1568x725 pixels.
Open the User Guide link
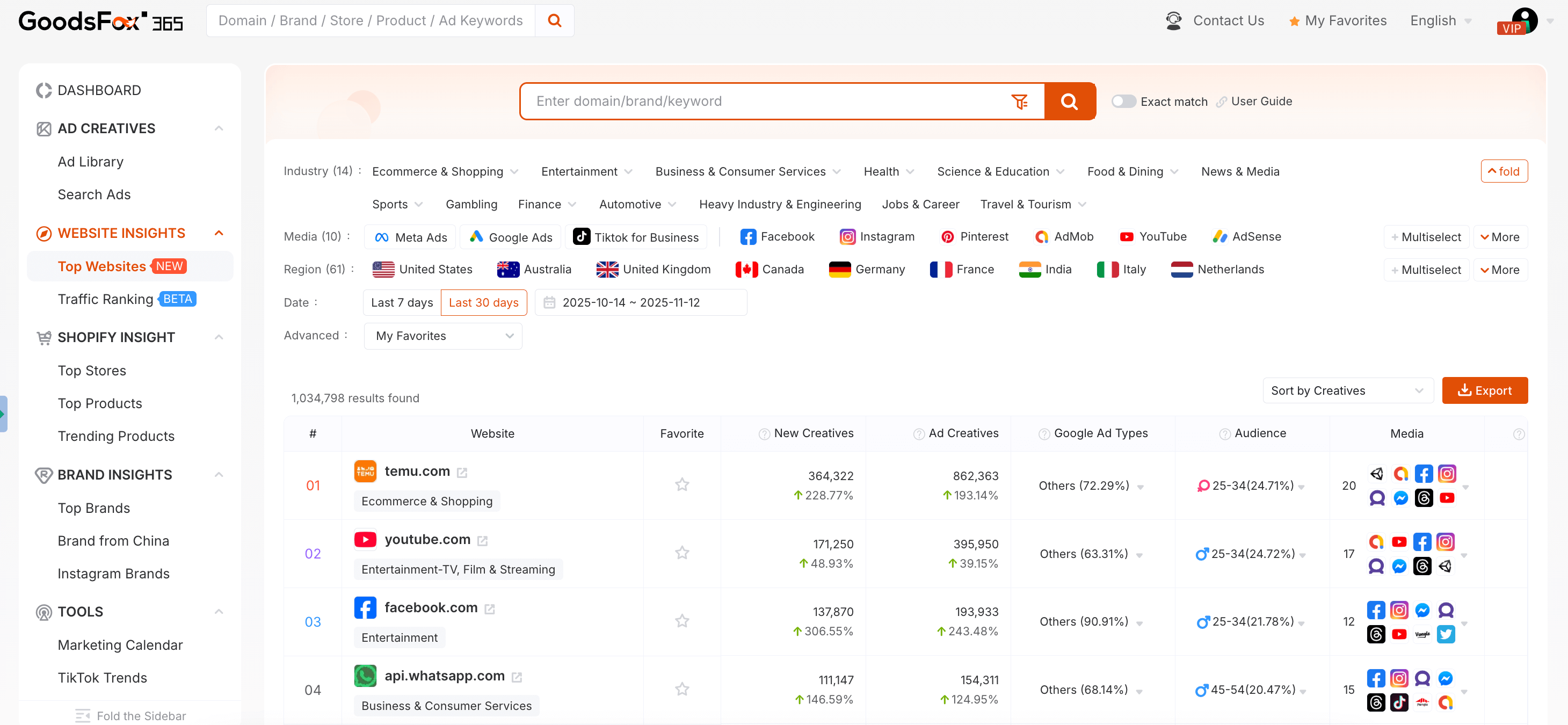(1261, 101)
